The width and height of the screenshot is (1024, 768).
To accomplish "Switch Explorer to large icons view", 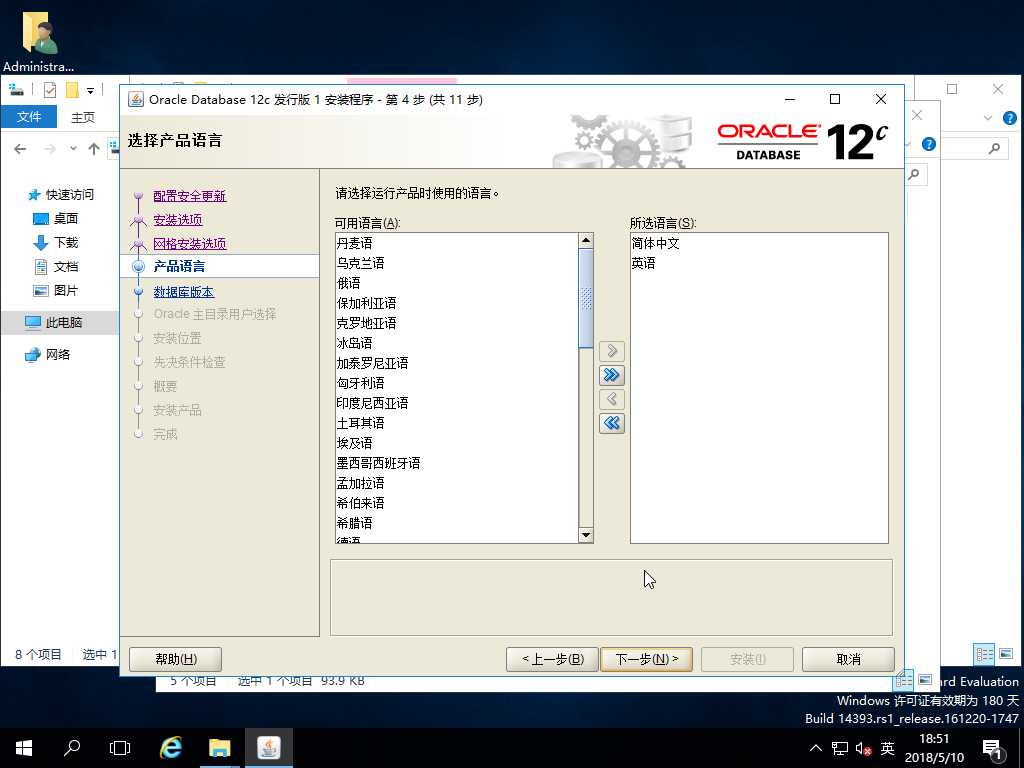I will pyautogui.click(x=1006, y=654).
